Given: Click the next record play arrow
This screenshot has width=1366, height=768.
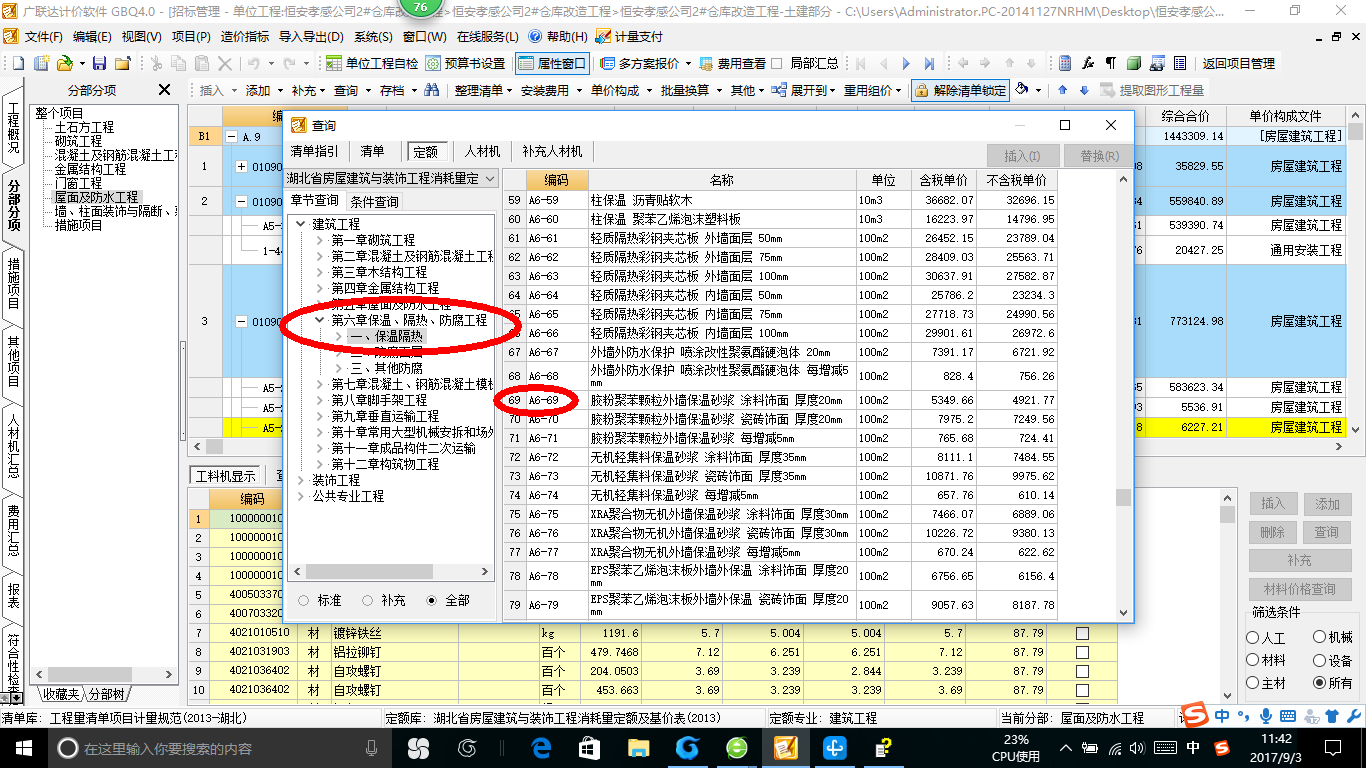Looking at the screenshot, I should (906, 63).
